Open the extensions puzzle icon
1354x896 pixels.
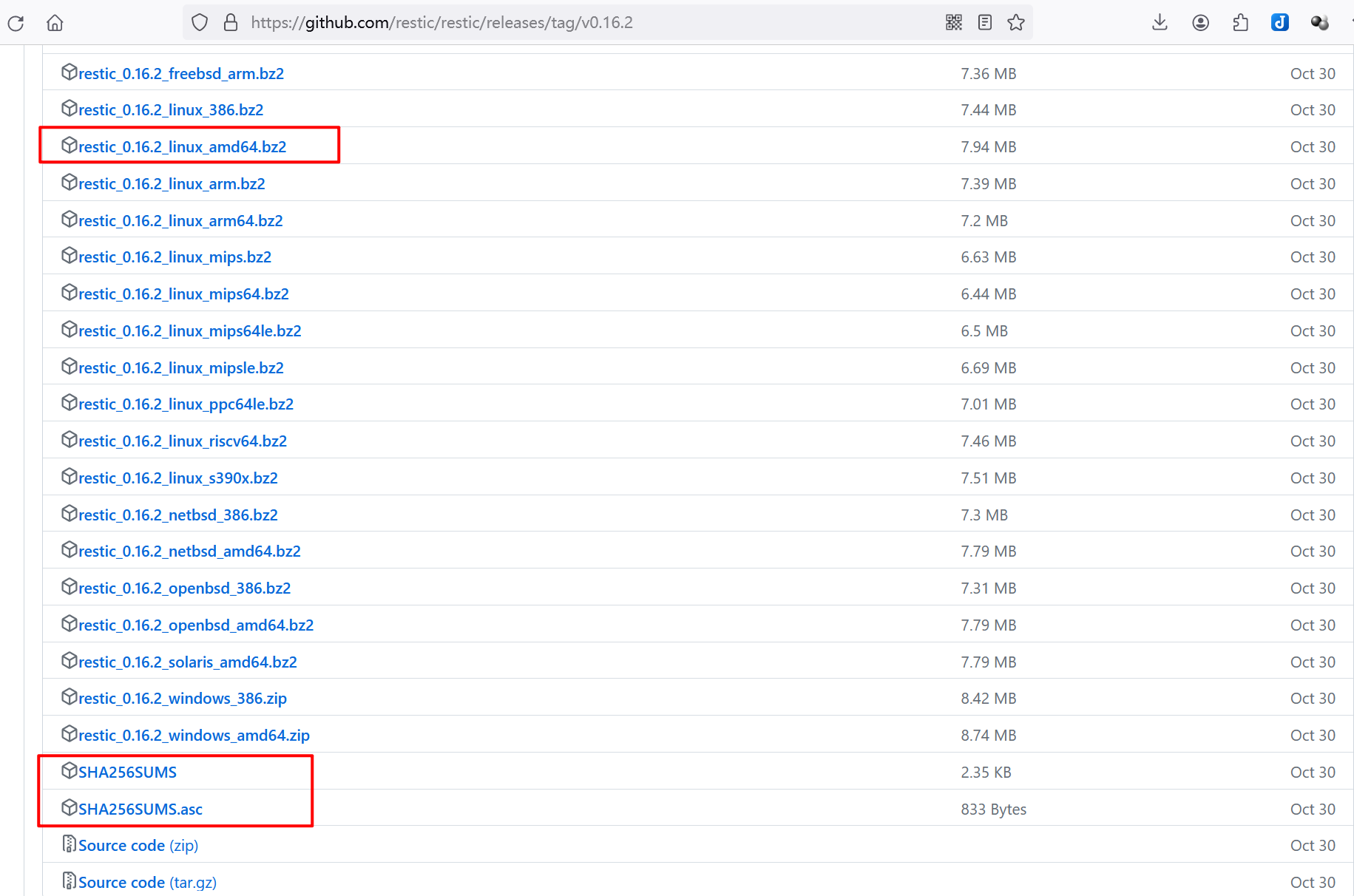pyautogui.click(x=1241, y=23)
